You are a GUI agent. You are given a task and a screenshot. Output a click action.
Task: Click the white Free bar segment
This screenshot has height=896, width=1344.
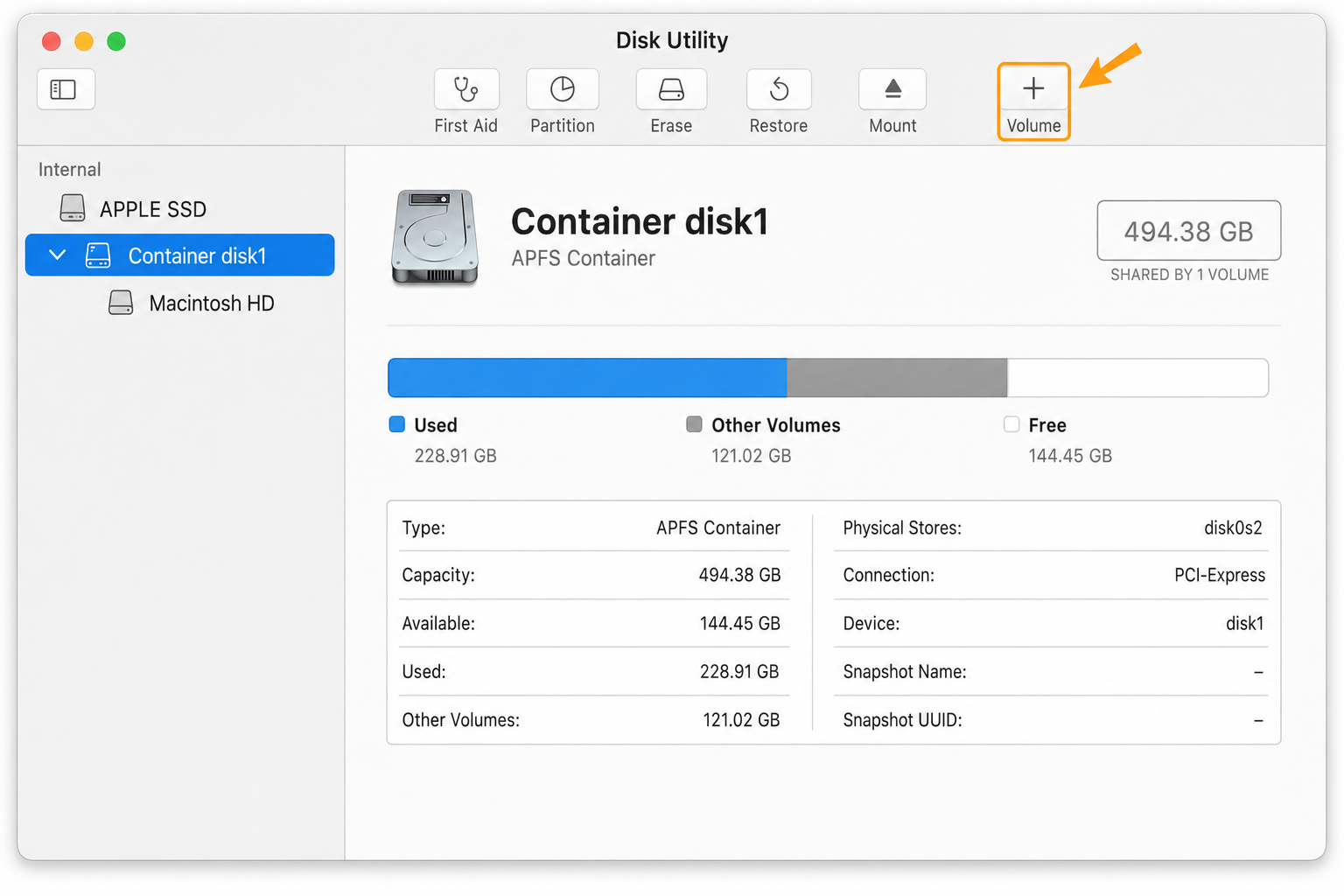tap(1137, 378)
